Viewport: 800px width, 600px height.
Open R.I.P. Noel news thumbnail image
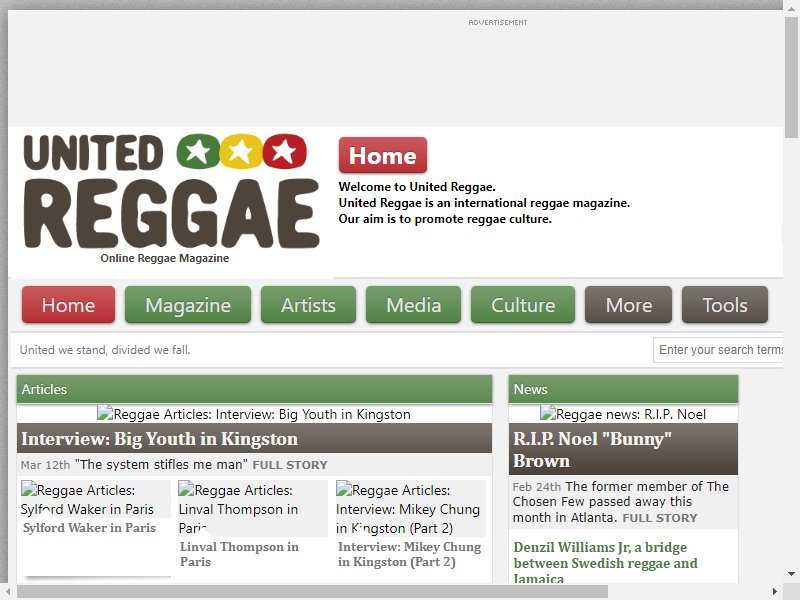click(x=623, y=414)
